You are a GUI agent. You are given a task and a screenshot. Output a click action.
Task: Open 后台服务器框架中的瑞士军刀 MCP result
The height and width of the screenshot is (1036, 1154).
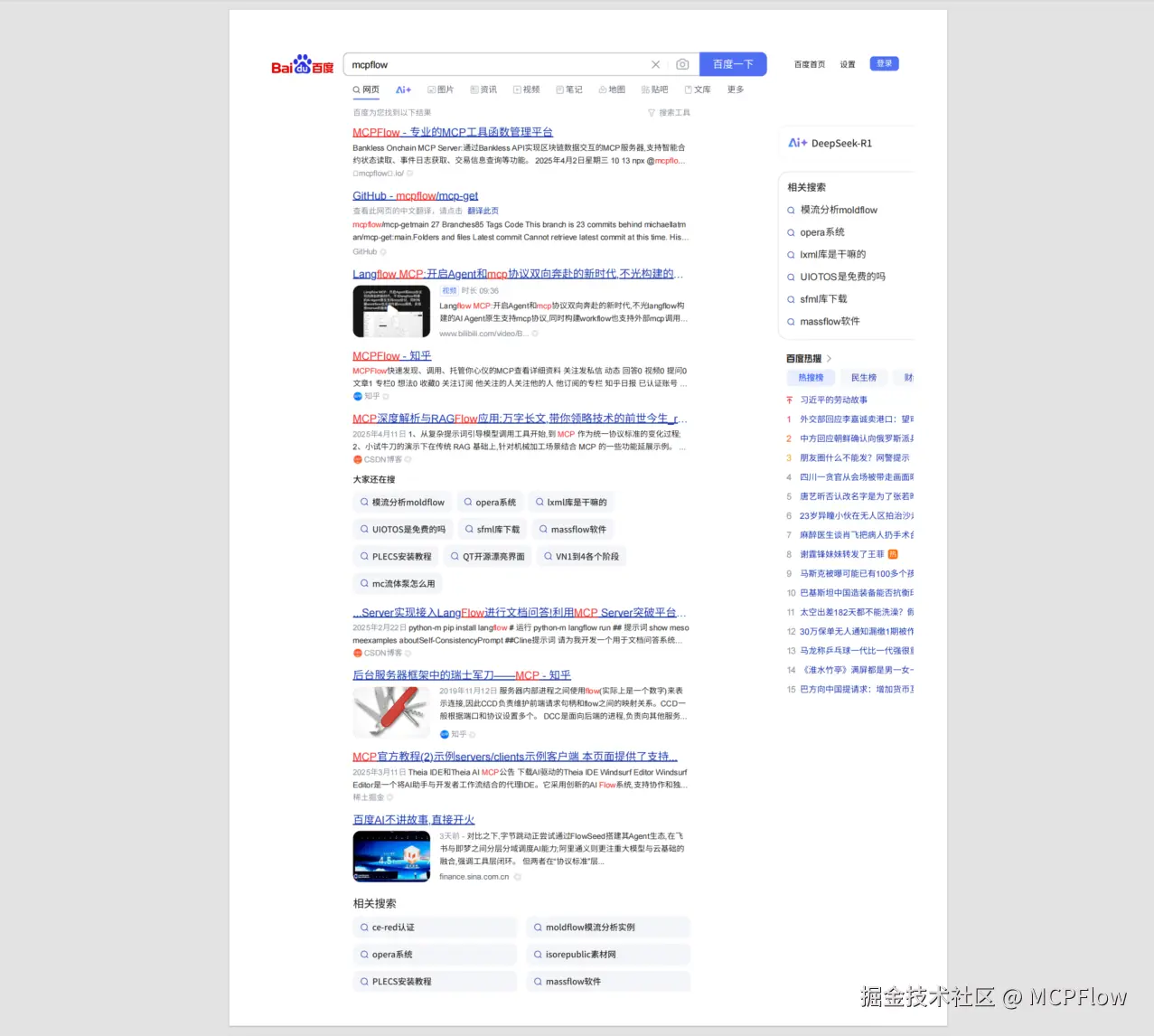(x=462, y=675)
